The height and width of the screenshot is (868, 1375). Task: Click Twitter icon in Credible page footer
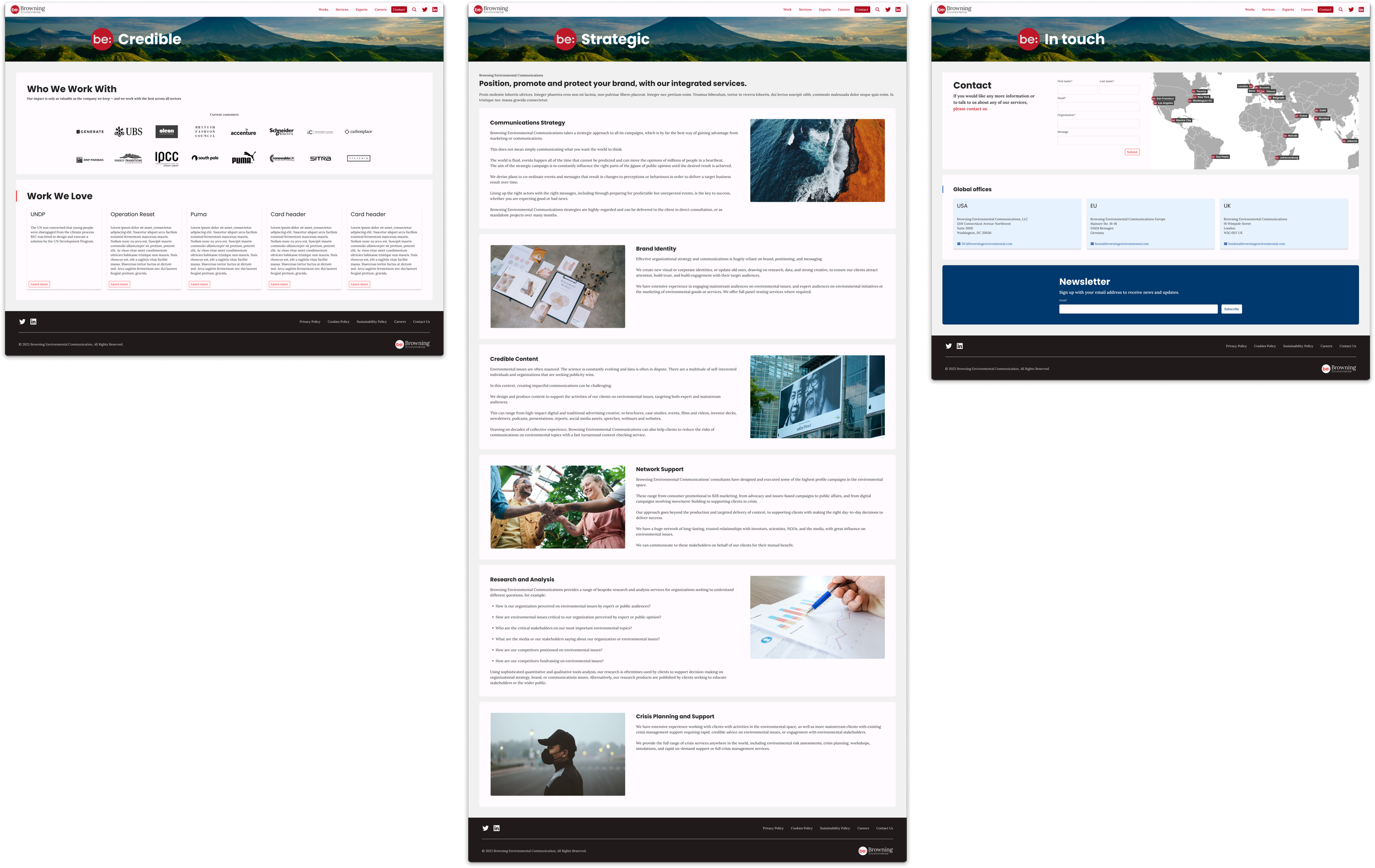[22, 322]
